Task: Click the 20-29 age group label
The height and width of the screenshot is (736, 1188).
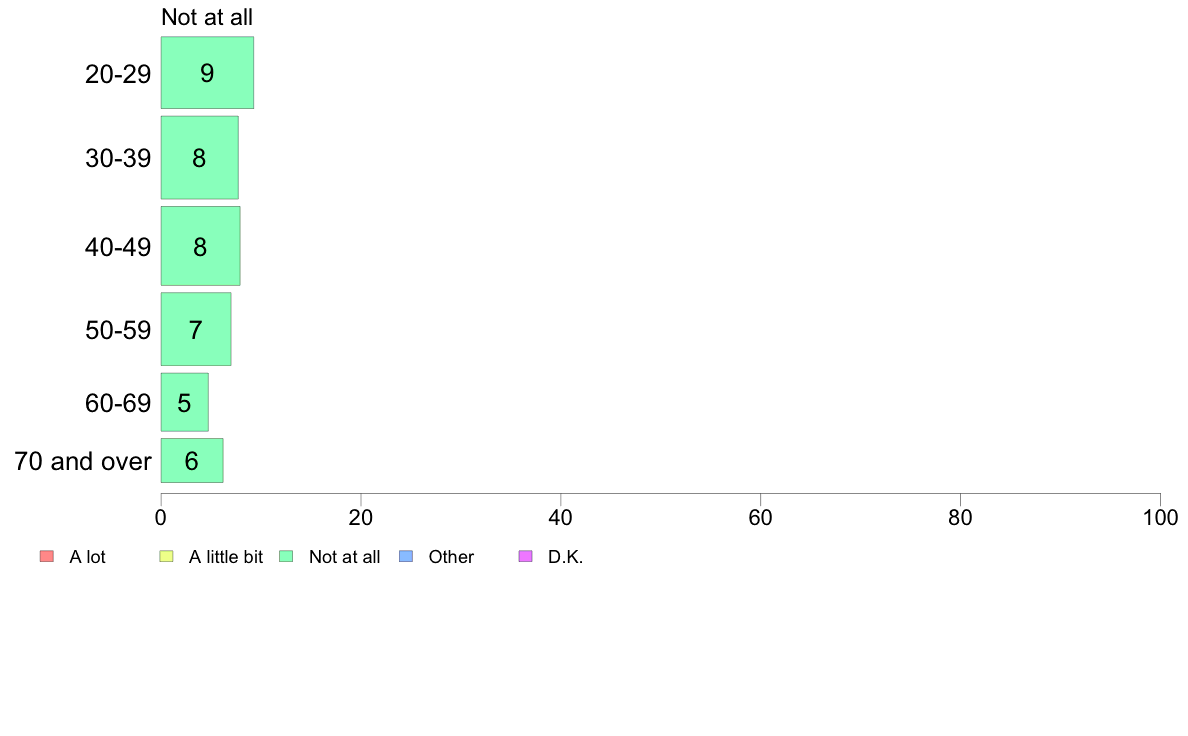Action: pos(118,74)
